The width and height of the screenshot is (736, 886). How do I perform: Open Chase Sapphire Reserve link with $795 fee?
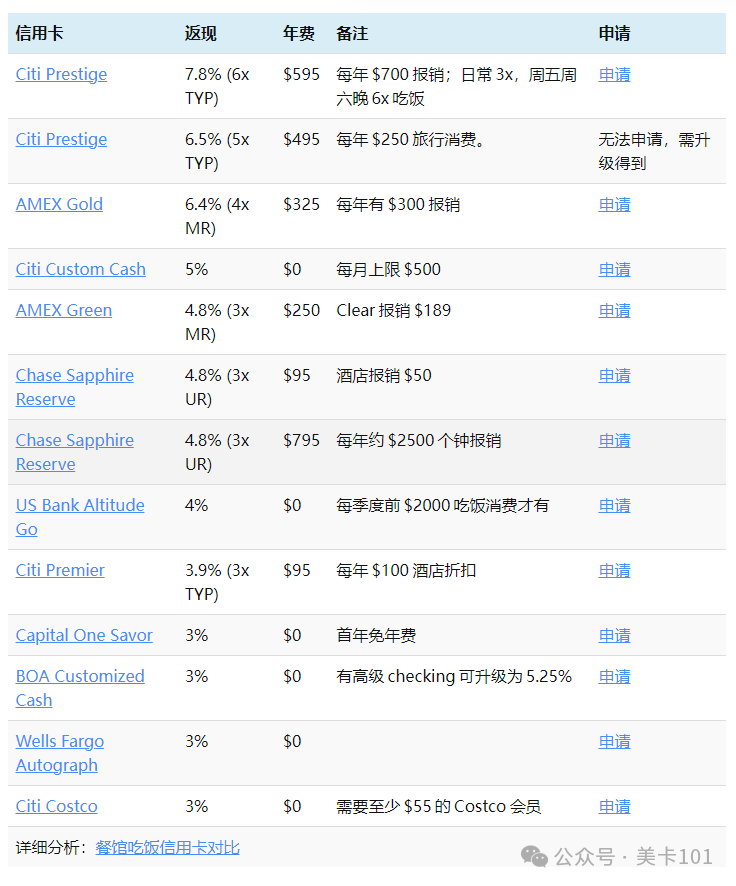pos(75,452)
